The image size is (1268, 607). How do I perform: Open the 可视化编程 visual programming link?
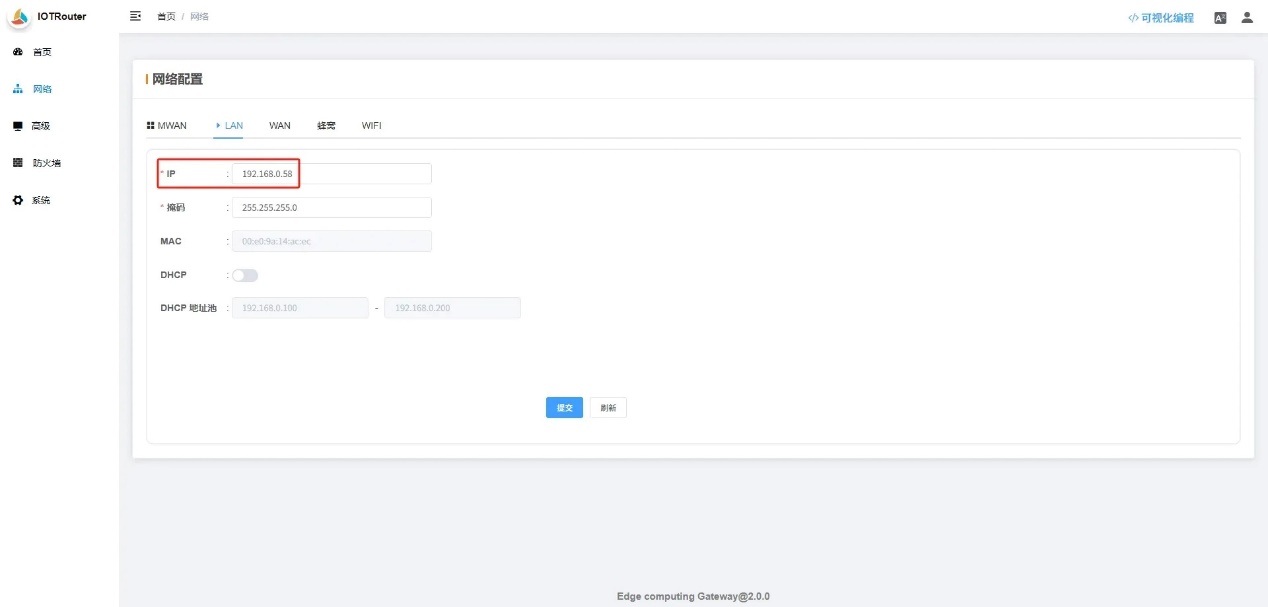tap(1161, 18)
